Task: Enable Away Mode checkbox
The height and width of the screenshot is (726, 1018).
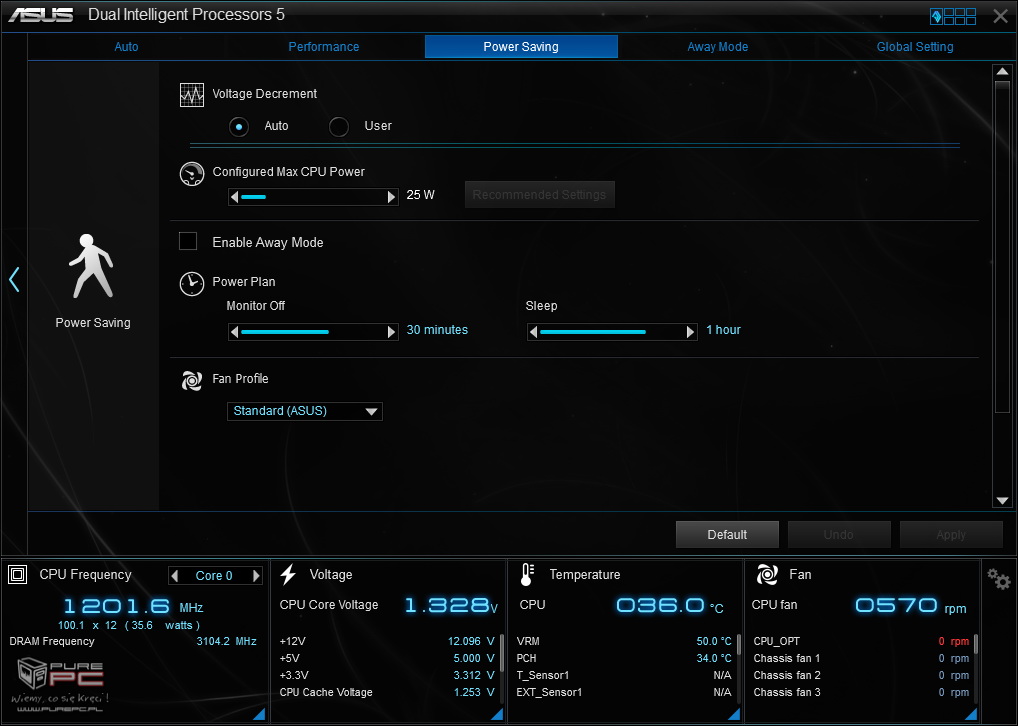Action: [x=188, y=242]
